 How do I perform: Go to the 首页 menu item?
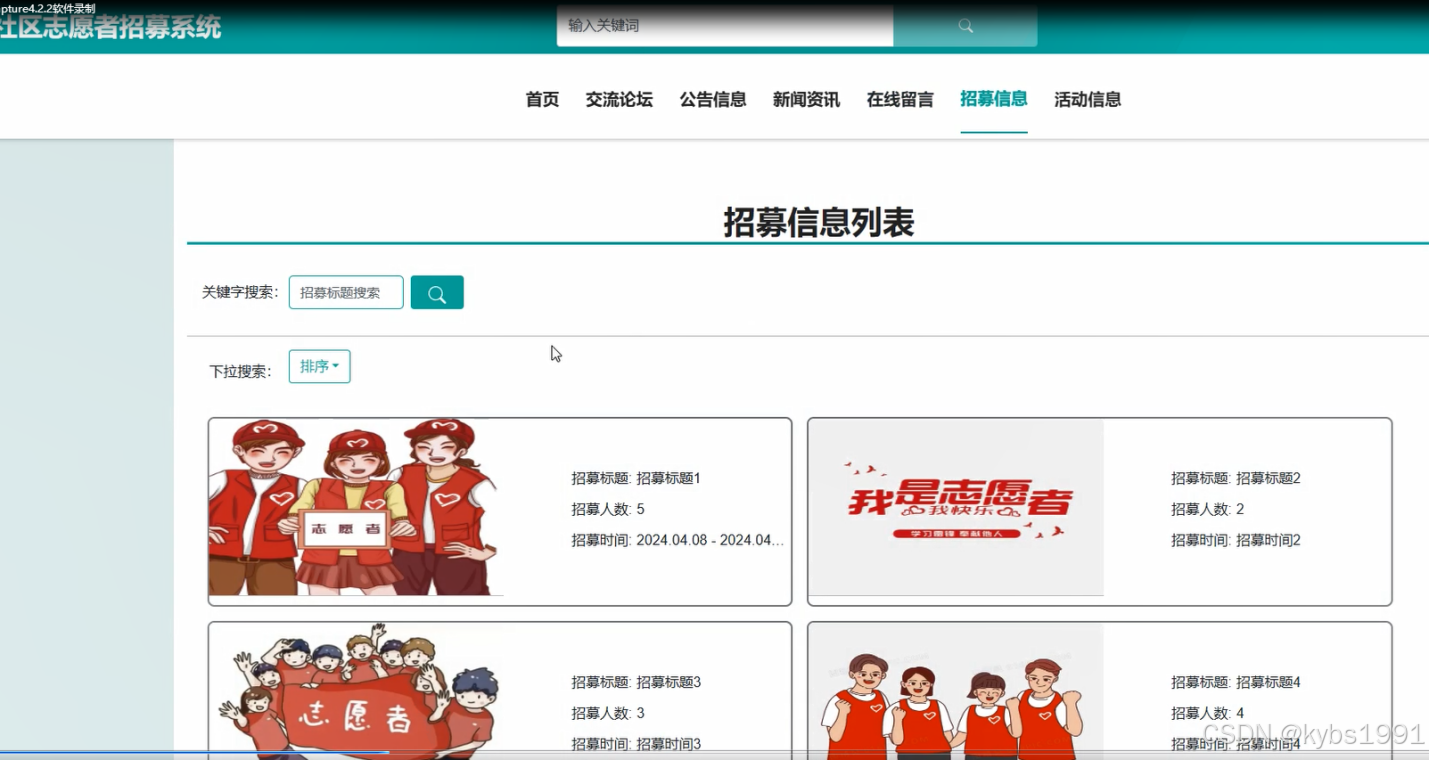pyautogui.click(x=542, y=99)
